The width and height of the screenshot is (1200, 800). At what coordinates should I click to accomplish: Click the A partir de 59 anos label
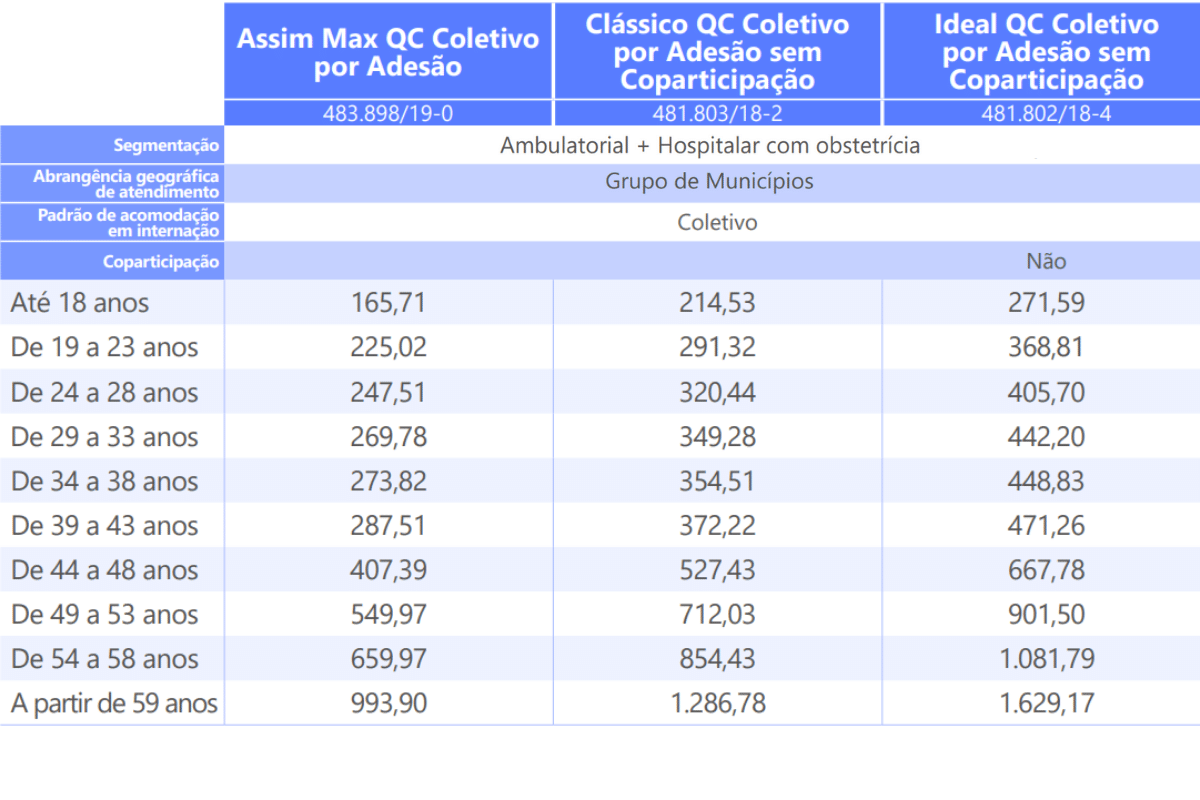tap(113, 703)
